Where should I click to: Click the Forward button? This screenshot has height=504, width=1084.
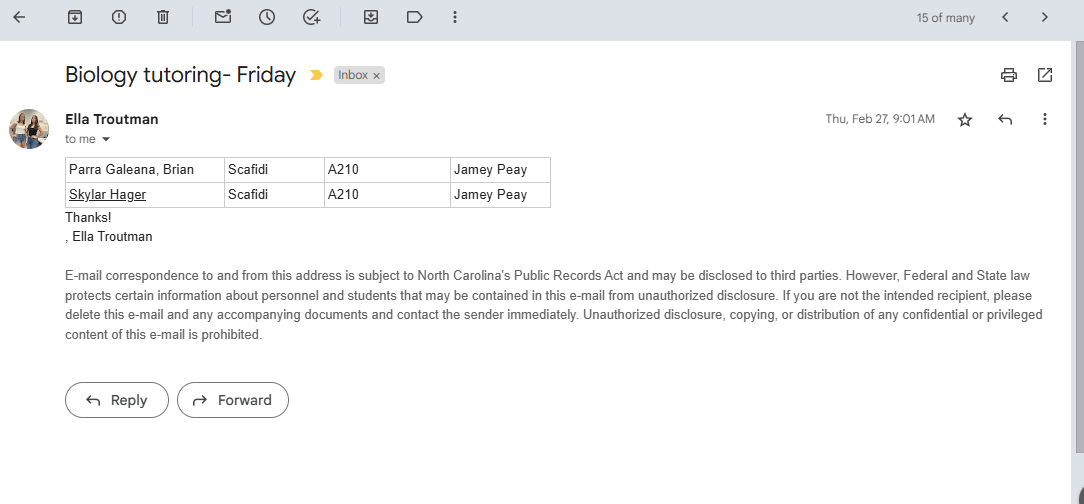coord(232,400)
